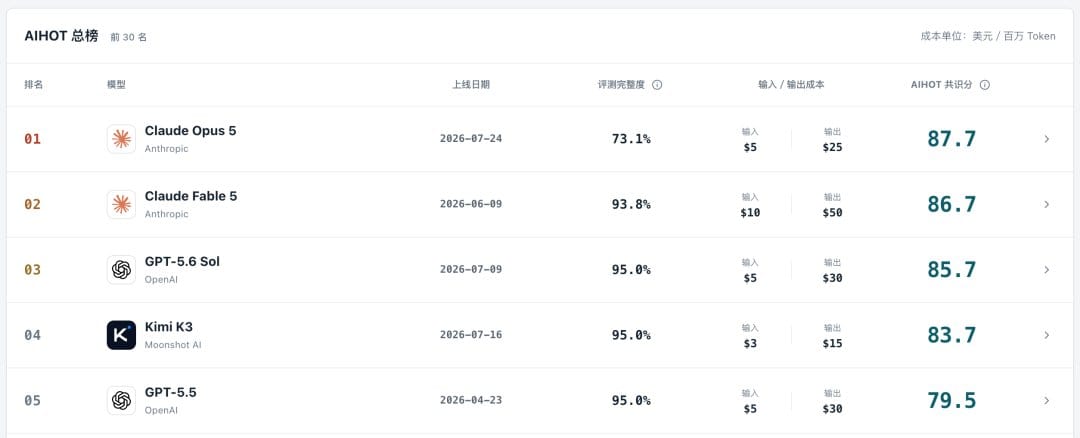The image size is (1080, 438).
Task: Click the Claude Opus 5 Anthropic logo icon
Action: click(x=121, y=139)
